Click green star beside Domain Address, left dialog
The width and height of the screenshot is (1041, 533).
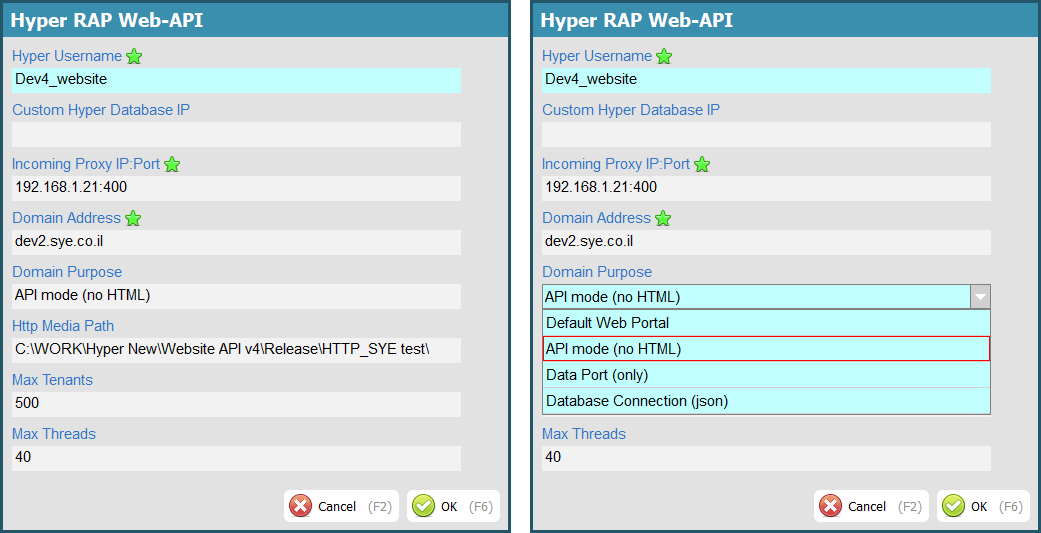coord(133,219)
